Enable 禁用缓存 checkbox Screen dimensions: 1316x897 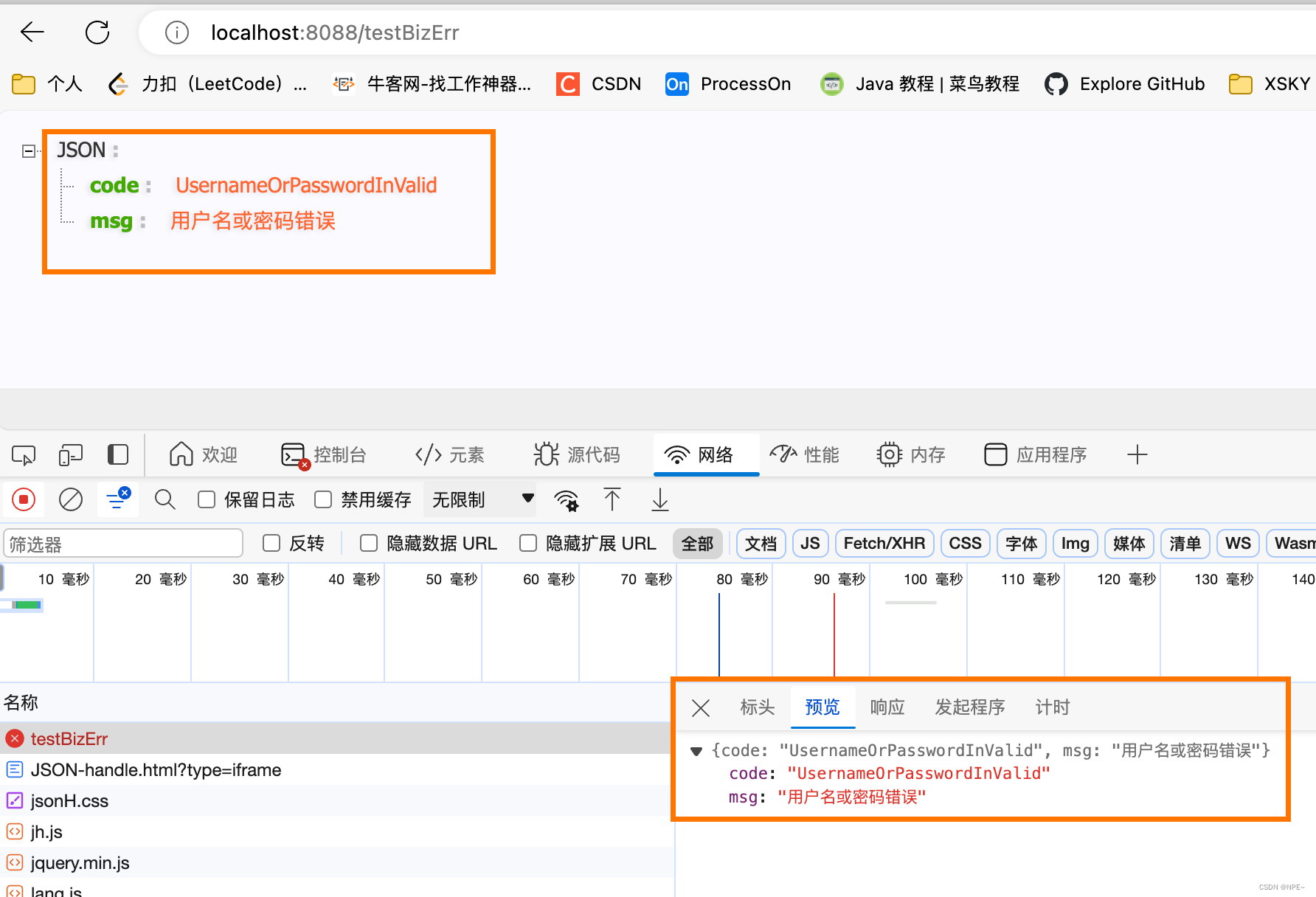coord(323,500)
